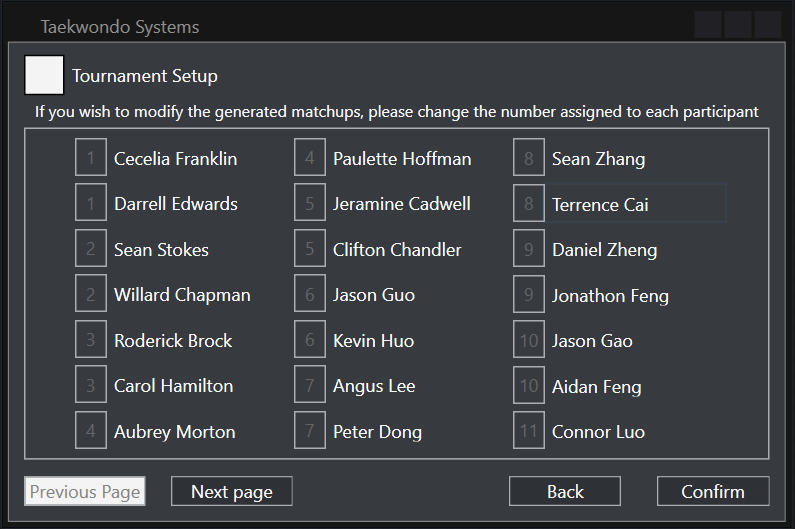The image size is (795, 529).
Task: Change Daniel Zheng's assigned number
Action: pos(529,249)
